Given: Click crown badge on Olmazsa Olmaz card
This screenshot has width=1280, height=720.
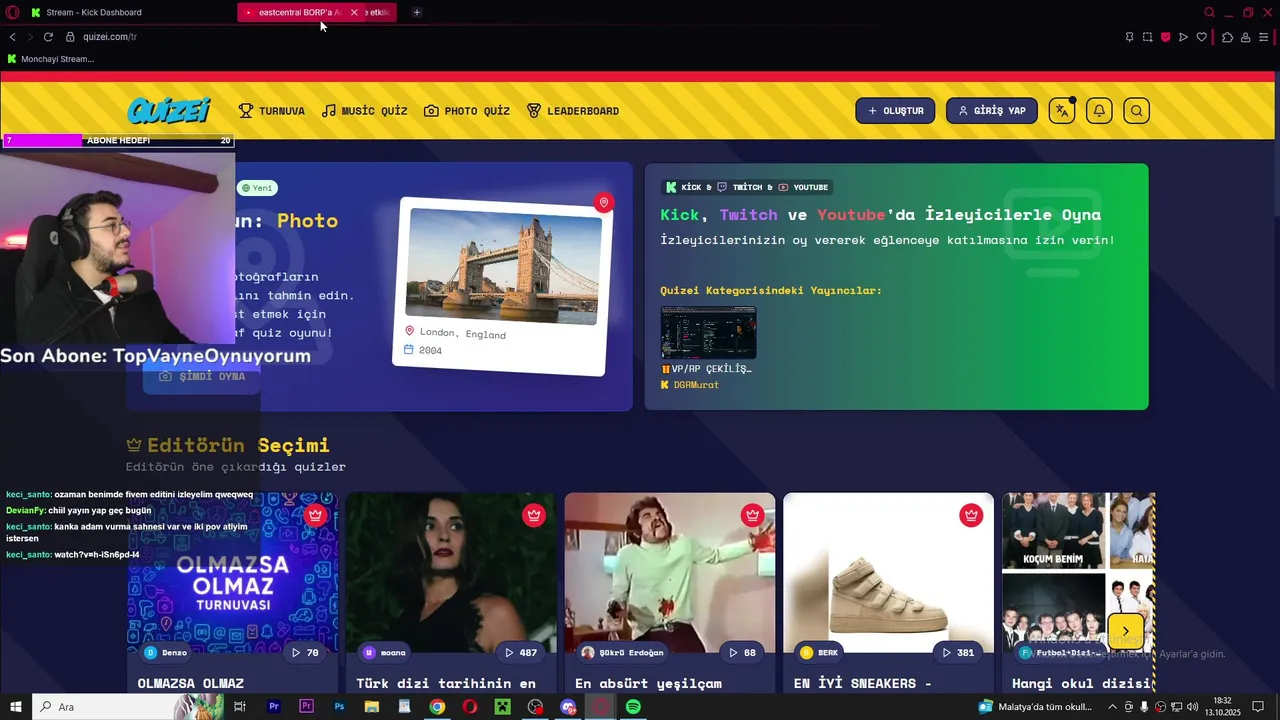Looking at the screenshot, I should click(315, 515).
